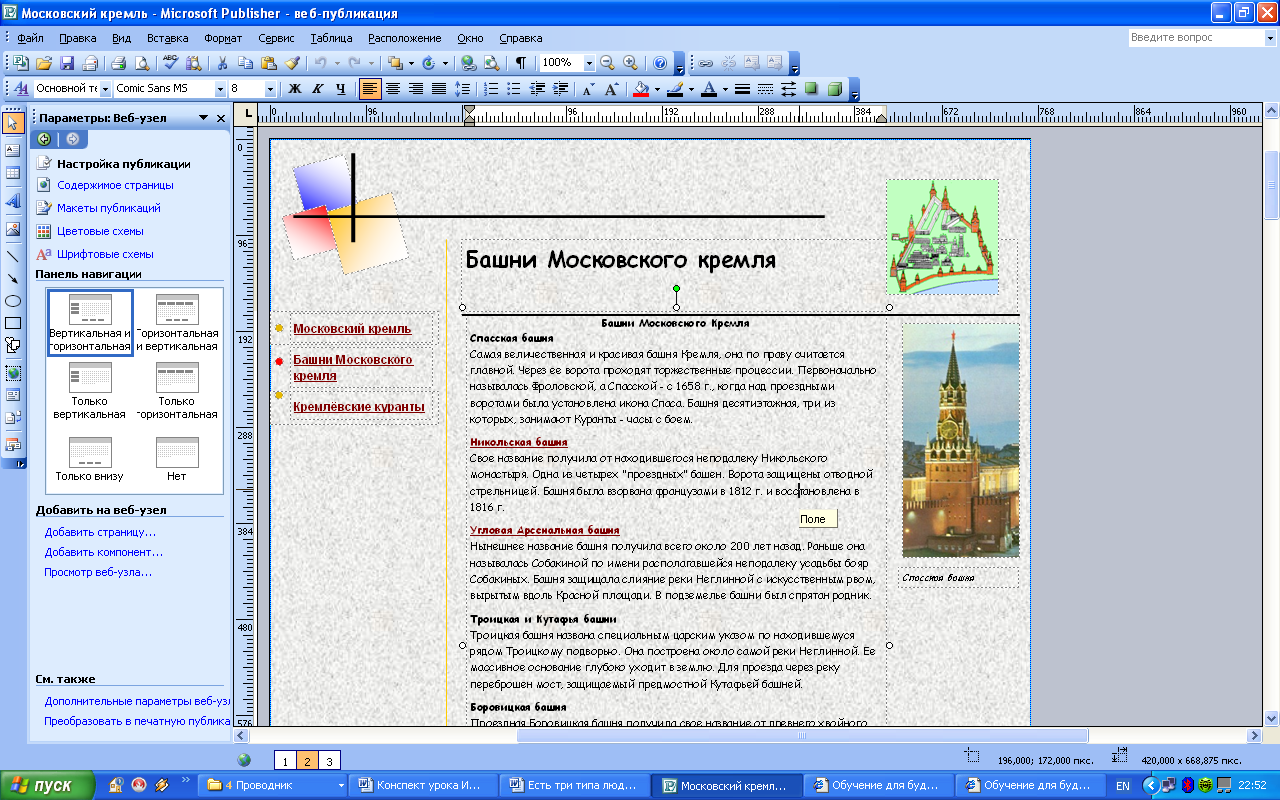1280x800 pixels.
Task: Toggle Center paragraph alignment
Action: (x=393, y=89)
